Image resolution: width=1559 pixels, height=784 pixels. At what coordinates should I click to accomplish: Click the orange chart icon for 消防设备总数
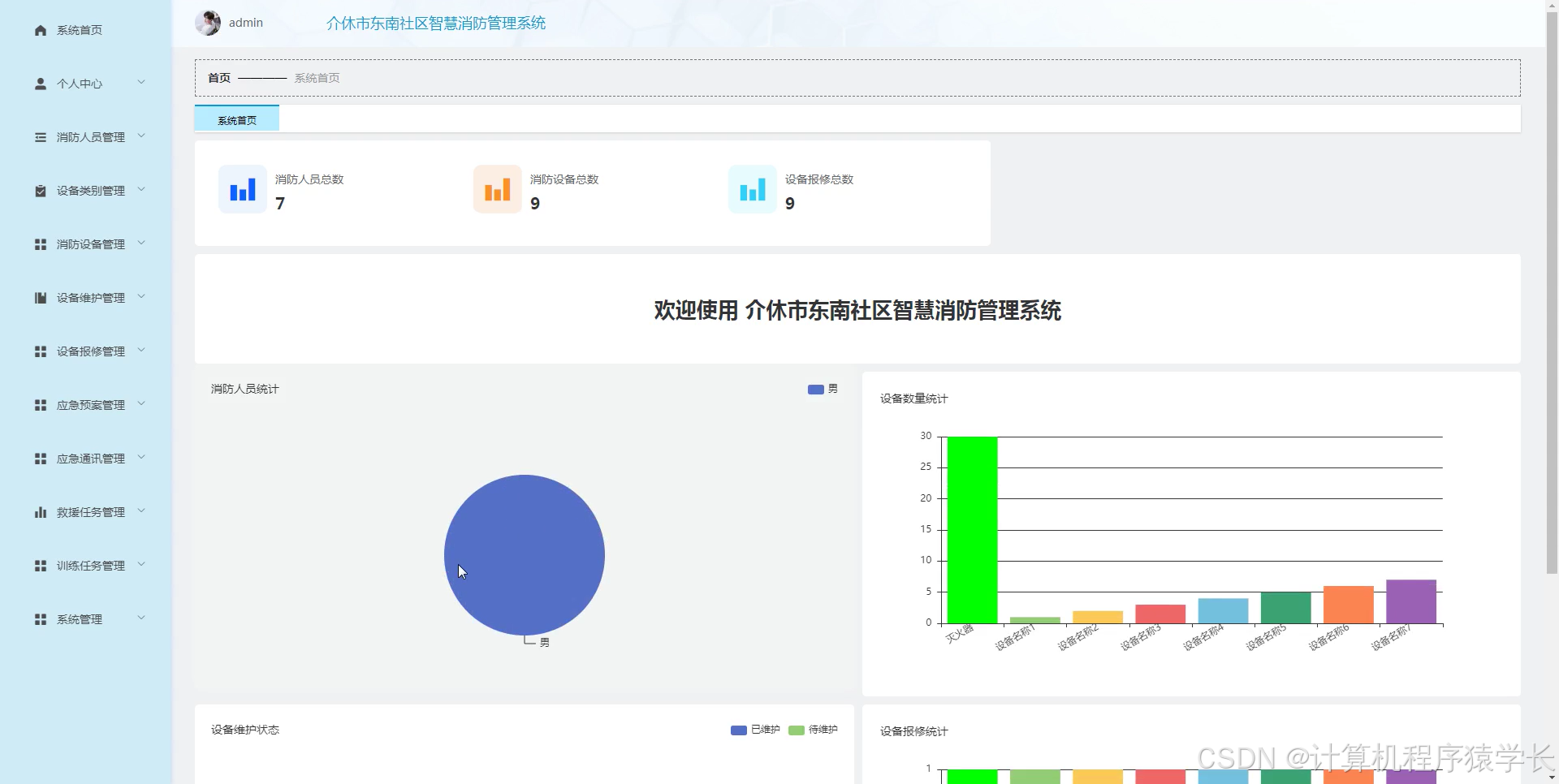[498, 189]
